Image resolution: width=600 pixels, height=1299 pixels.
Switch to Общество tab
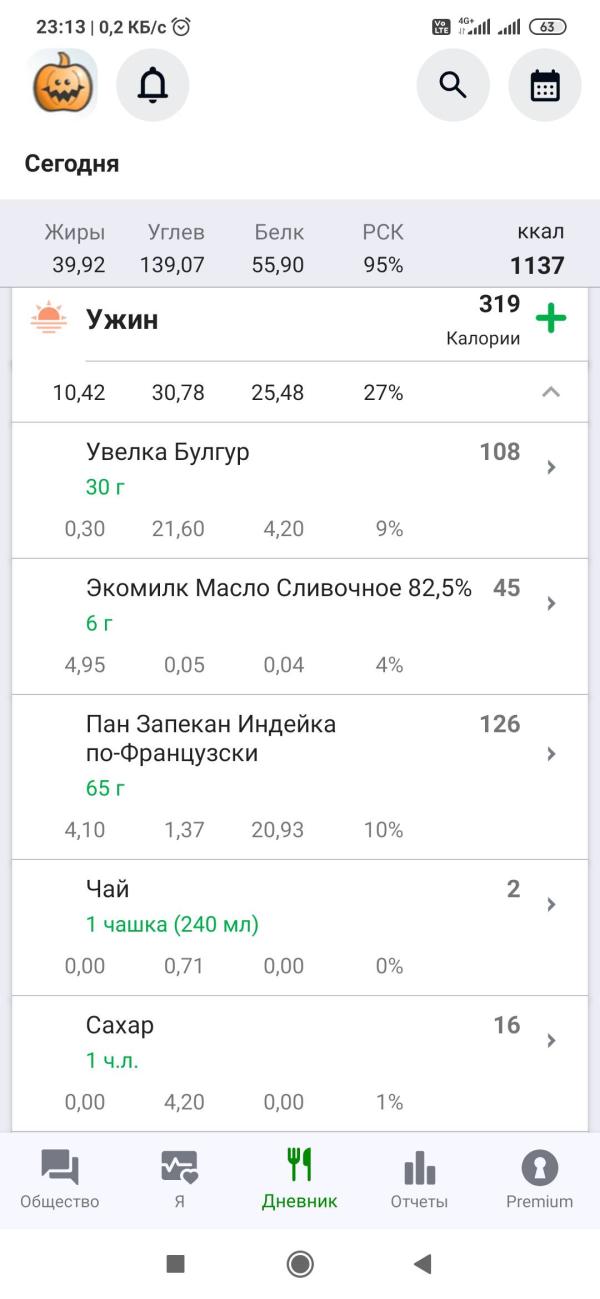[60, 1180]
